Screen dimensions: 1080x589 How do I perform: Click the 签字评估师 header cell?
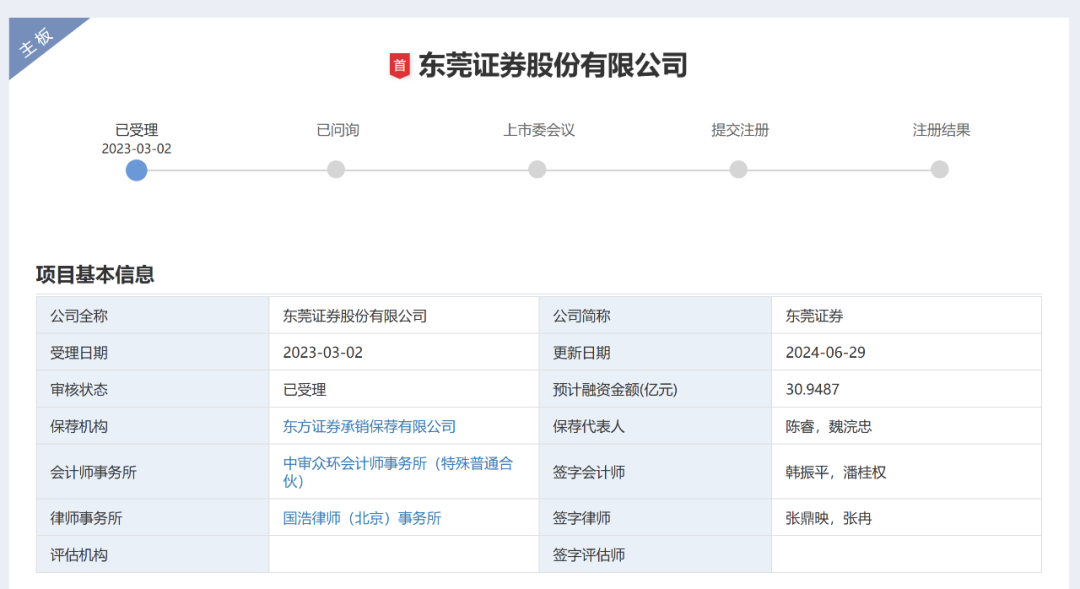coord(655,554)
